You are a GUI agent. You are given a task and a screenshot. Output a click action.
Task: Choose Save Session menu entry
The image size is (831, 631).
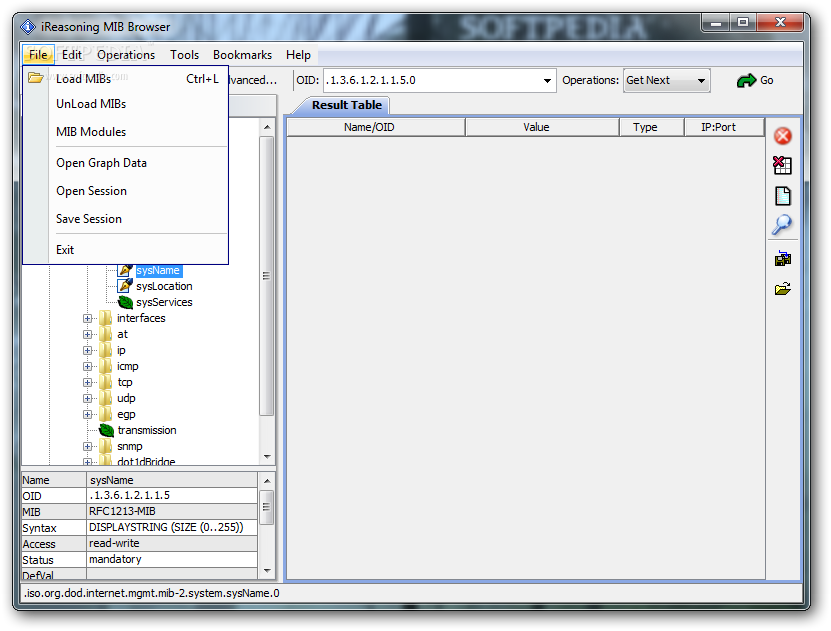[126, 219]
